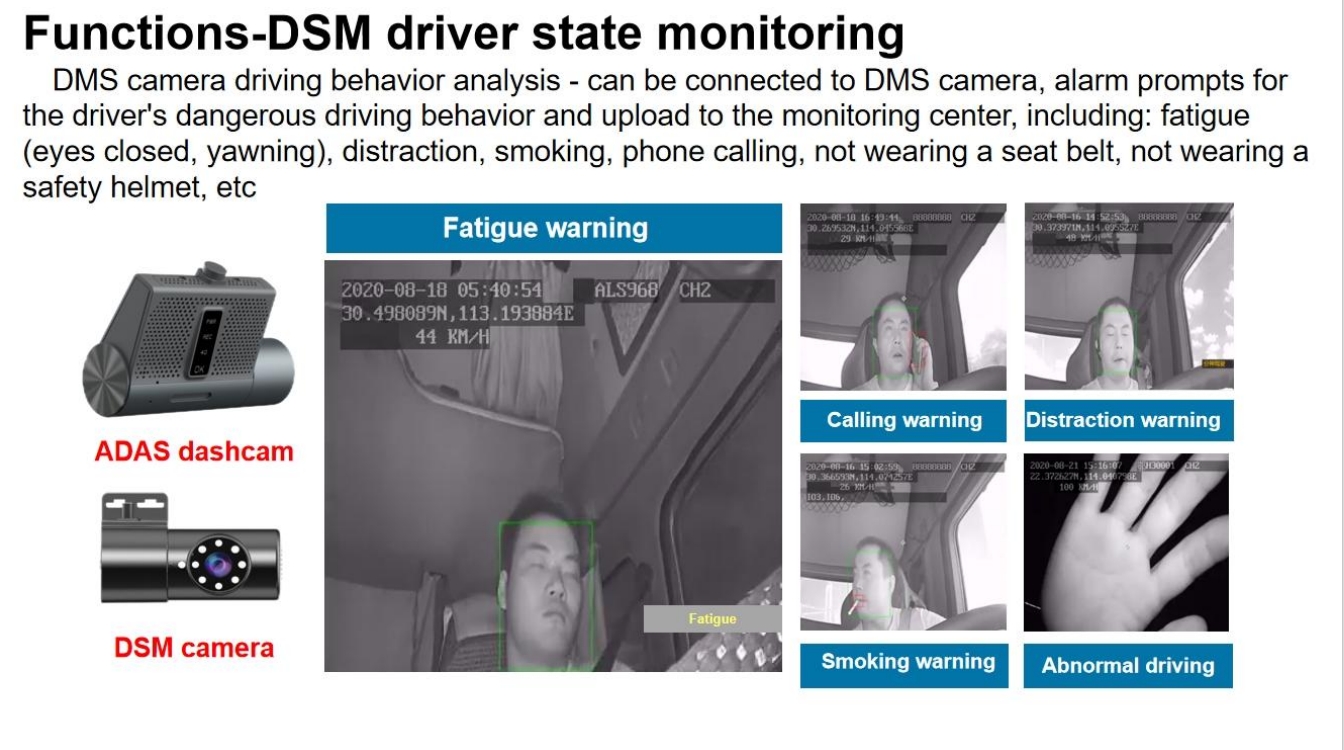Open the smoking warning camera snapshot
The image size is (1344, 750).
click(x=903, y=543)
